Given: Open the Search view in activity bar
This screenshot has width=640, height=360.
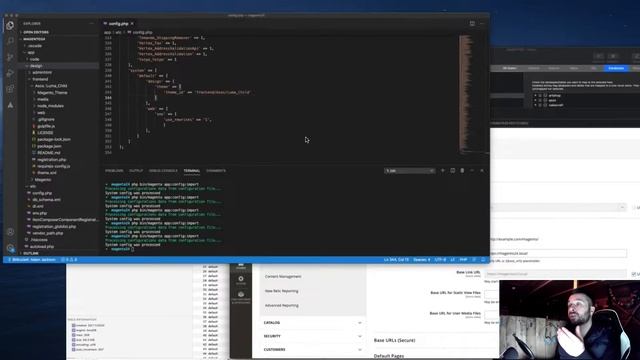Looking at the screenshot, I should click(10, 40).
